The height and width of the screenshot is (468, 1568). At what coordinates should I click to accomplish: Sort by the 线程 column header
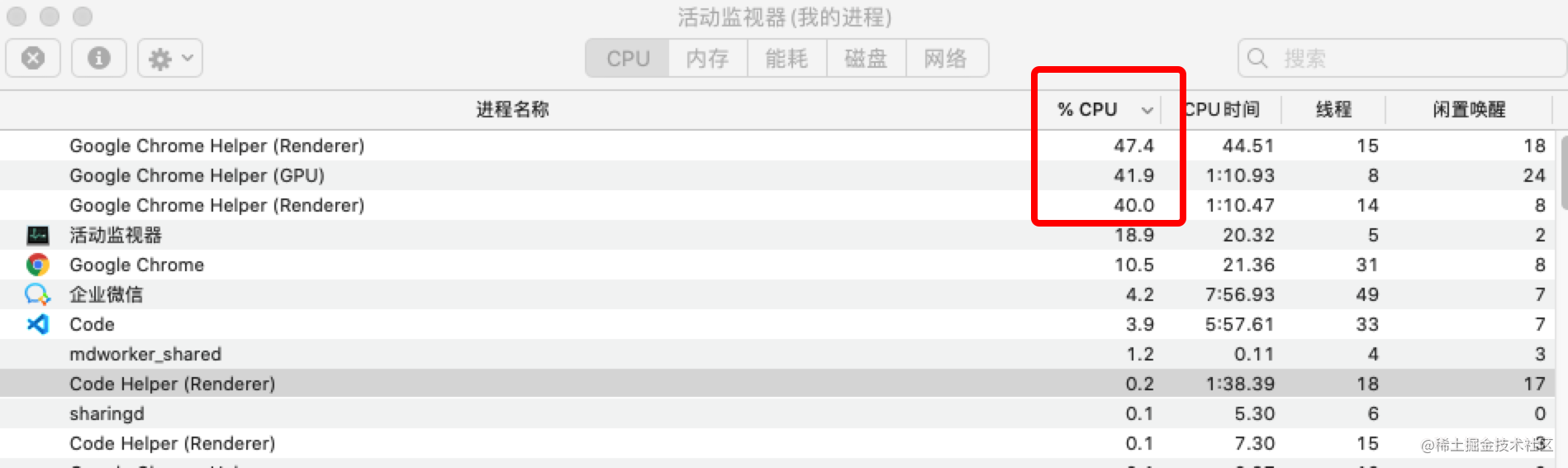pyautogui.click(x=1333, y=109)
